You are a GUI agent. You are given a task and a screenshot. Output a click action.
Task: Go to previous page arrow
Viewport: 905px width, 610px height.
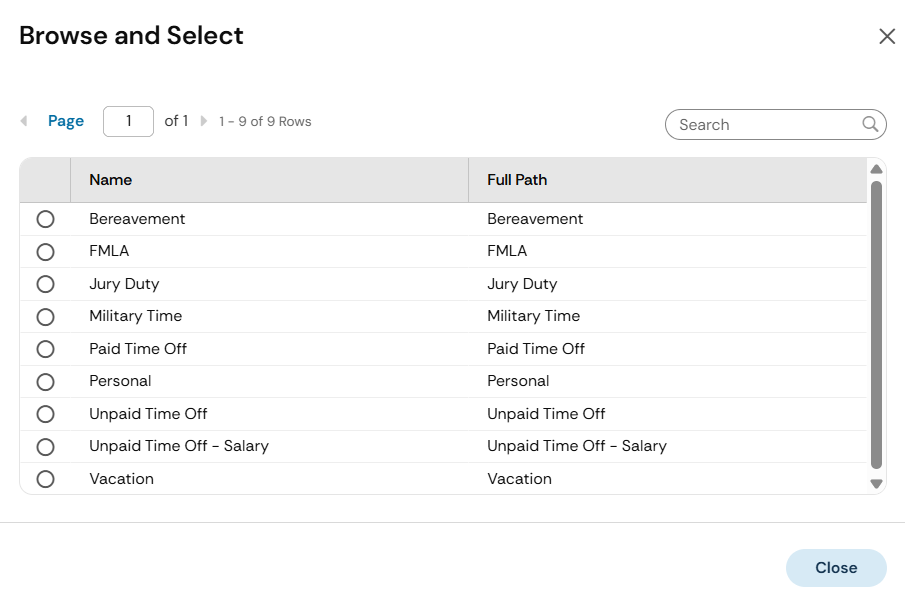[24, 121]
